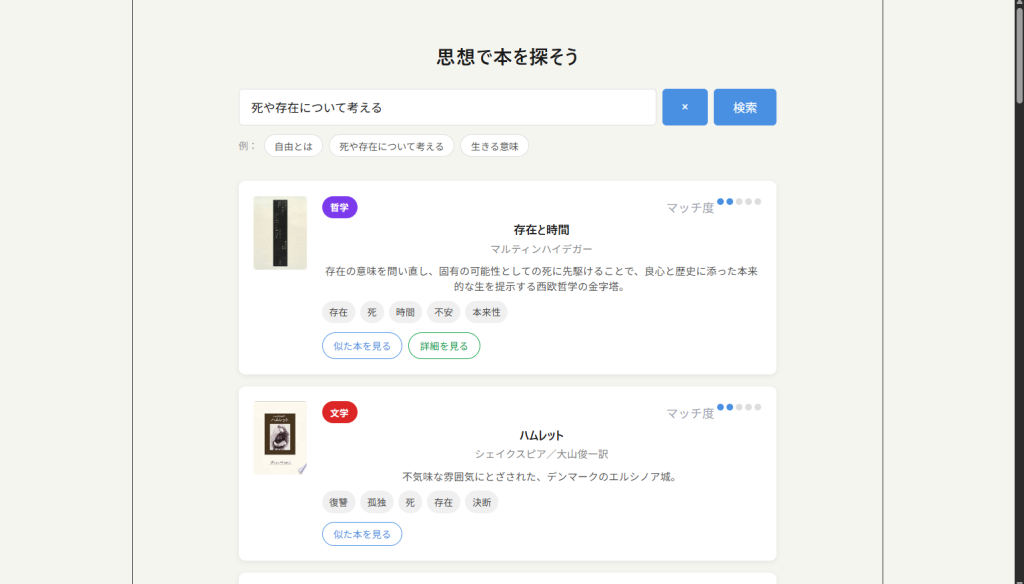Click the 本来性 tag chip
The width and height of the screenshot is (1024, 584).
point(486,312)
